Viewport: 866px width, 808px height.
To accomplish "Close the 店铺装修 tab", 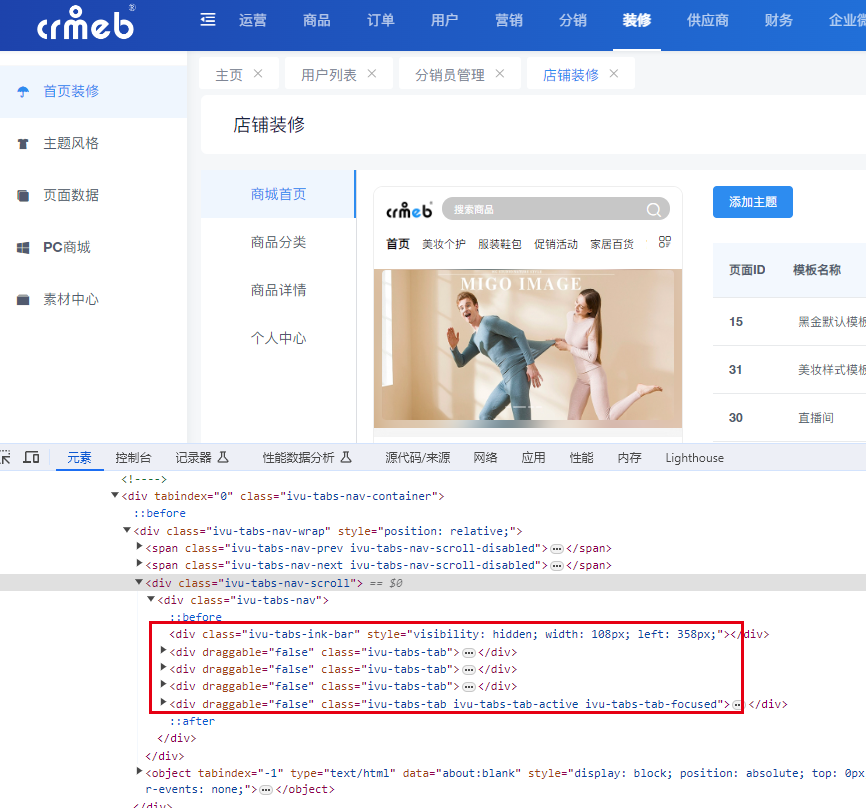I will [x=614, y=73].
